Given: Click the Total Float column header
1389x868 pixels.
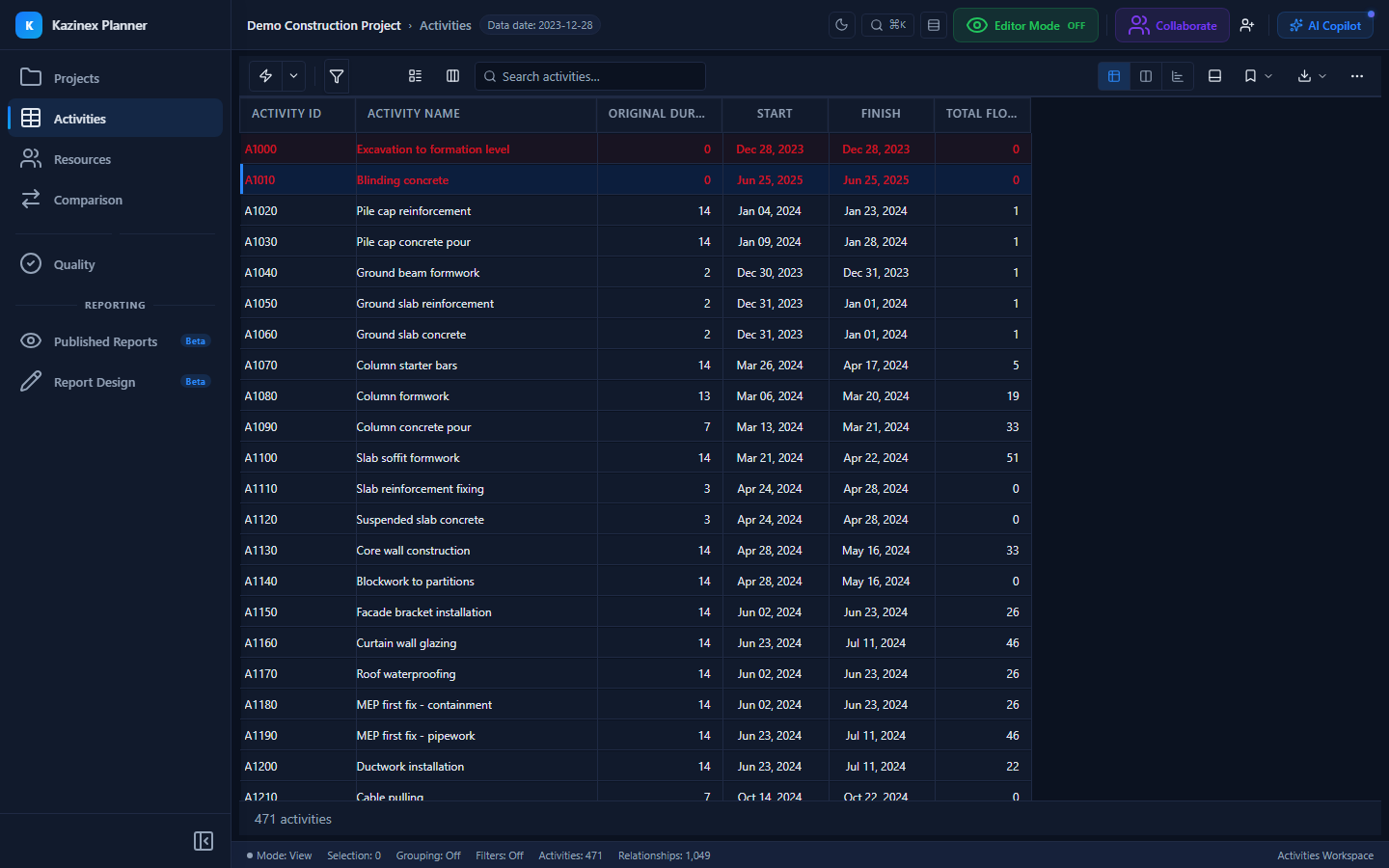Looking at the screenshot, I should [x=983, y=114].
